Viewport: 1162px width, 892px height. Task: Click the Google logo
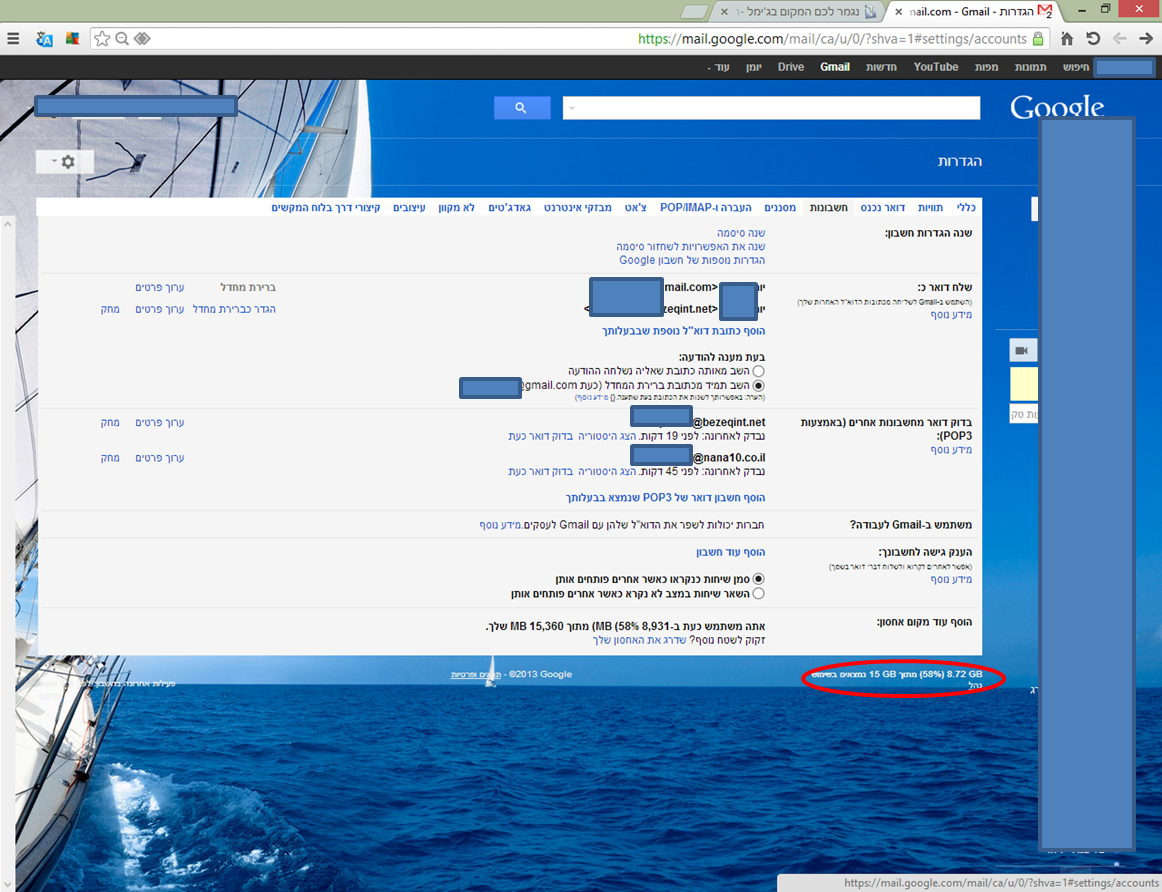coord(1057,108)
